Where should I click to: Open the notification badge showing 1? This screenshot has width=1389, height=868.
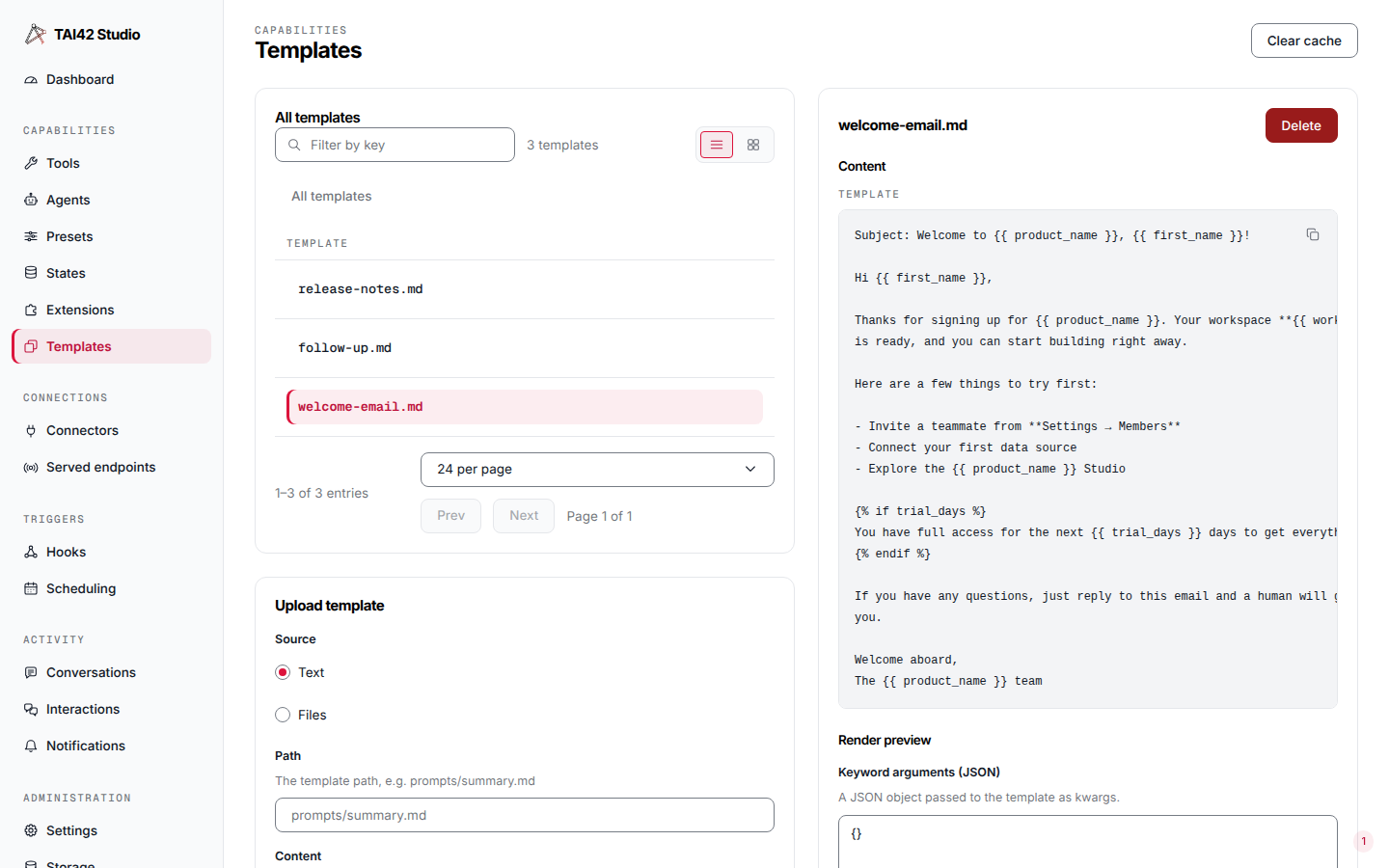coord(1363,841)
